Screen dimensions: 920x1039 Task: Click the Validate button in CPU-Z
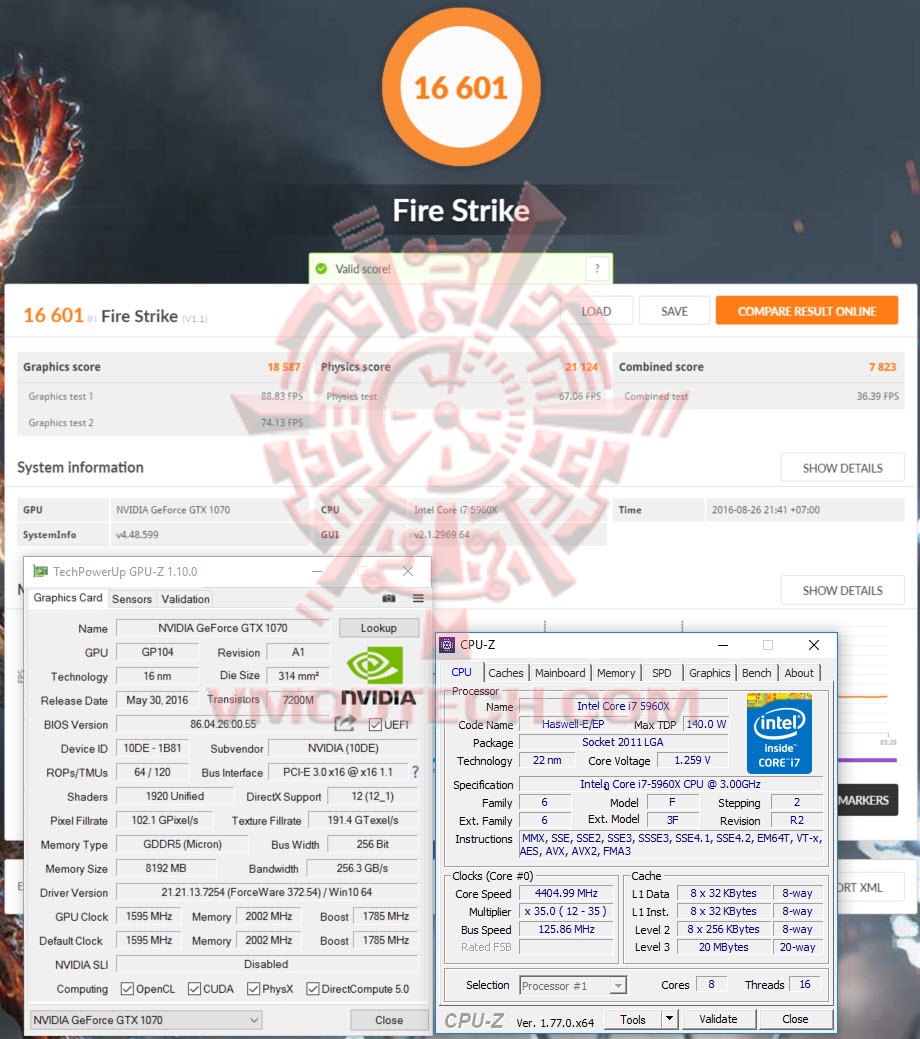pos(718,1018)
